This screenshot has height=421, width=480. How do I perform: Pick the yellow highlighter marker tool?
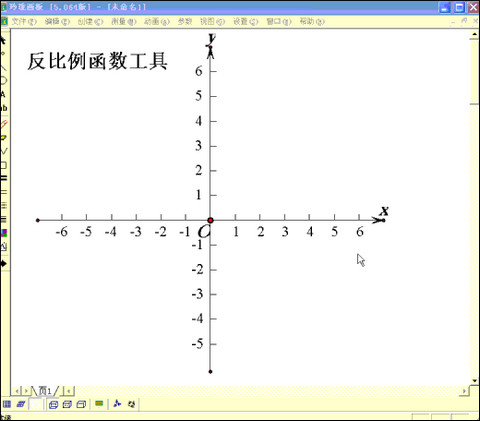click(3, 137)
